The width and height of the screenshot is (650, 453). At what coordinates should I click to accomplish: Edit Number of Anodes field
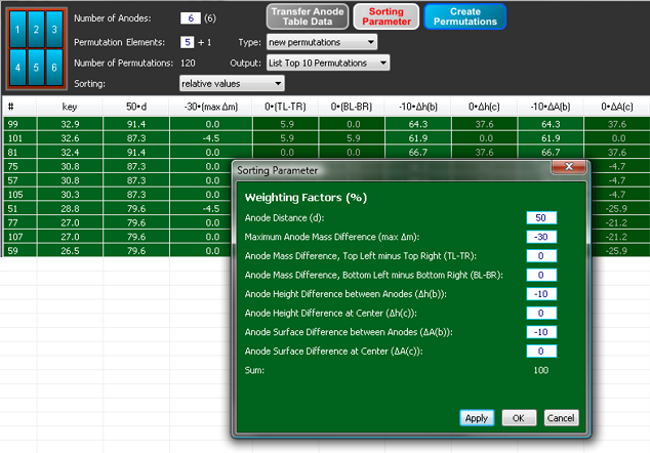click(x=190, y=18)
